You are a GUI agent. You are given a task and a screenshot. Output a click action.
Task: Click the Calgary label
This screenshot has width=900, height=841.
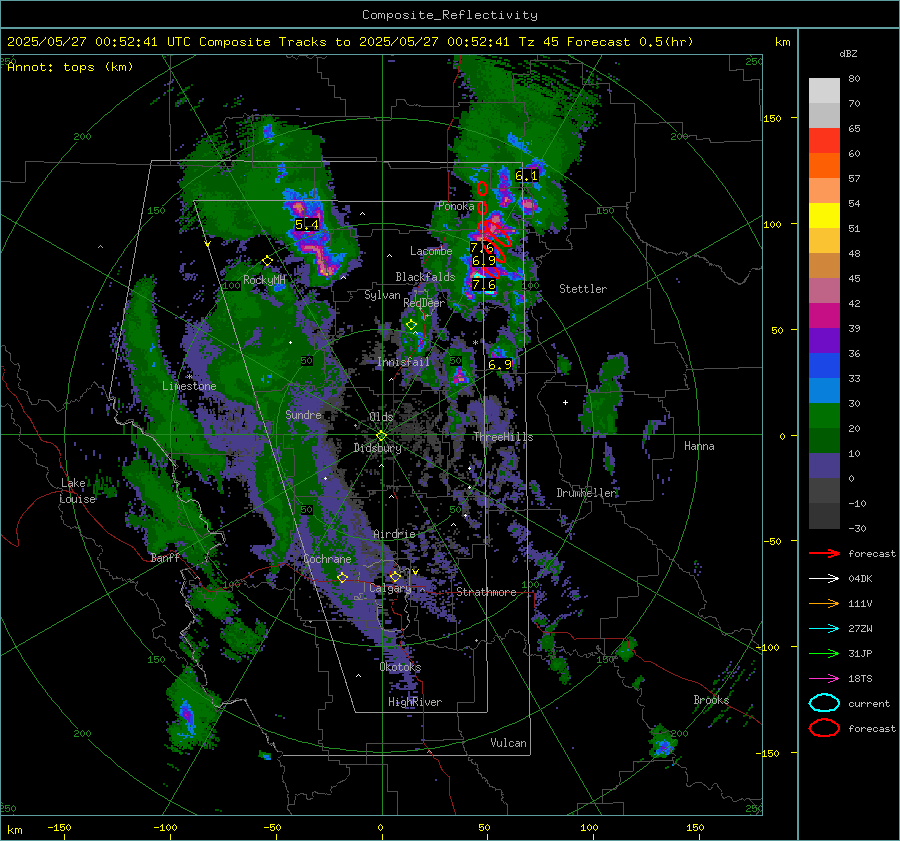click(390, 588)
